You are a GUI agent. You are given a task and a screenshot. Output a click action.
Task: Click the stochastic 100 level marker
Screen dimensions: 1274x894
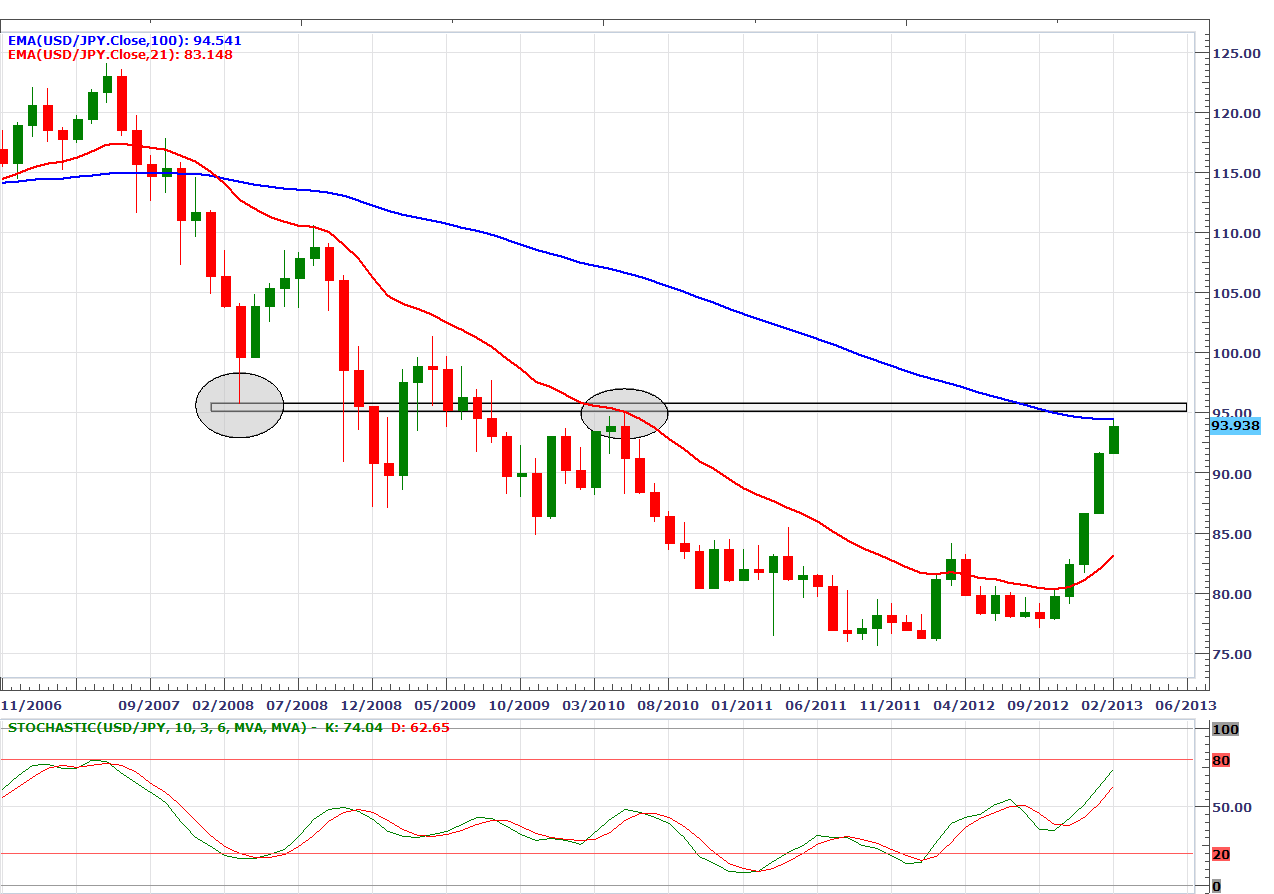pyautogui.click(x=1225, y=730)
